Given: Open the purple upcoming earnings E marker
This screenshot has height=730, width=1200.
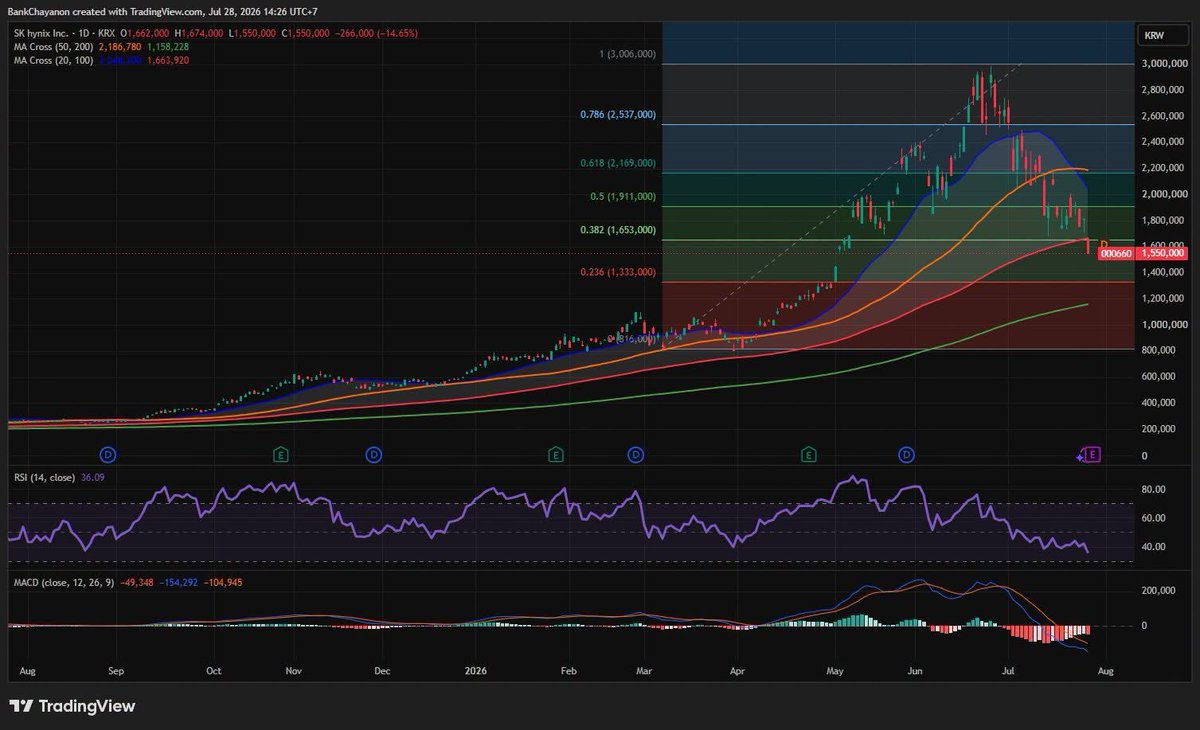Looking at the screenshot, I should 1092,455.
